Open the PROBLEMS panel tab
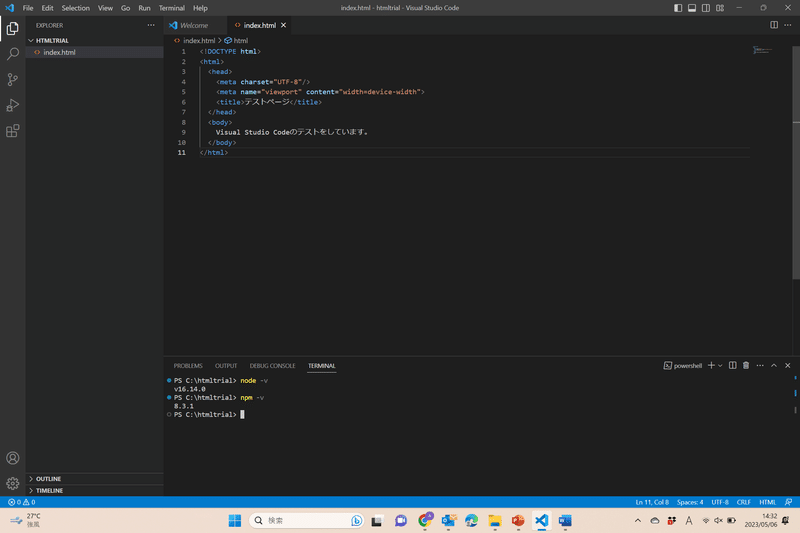Viewport: 800px width, 533px height. tap(188, 366)
